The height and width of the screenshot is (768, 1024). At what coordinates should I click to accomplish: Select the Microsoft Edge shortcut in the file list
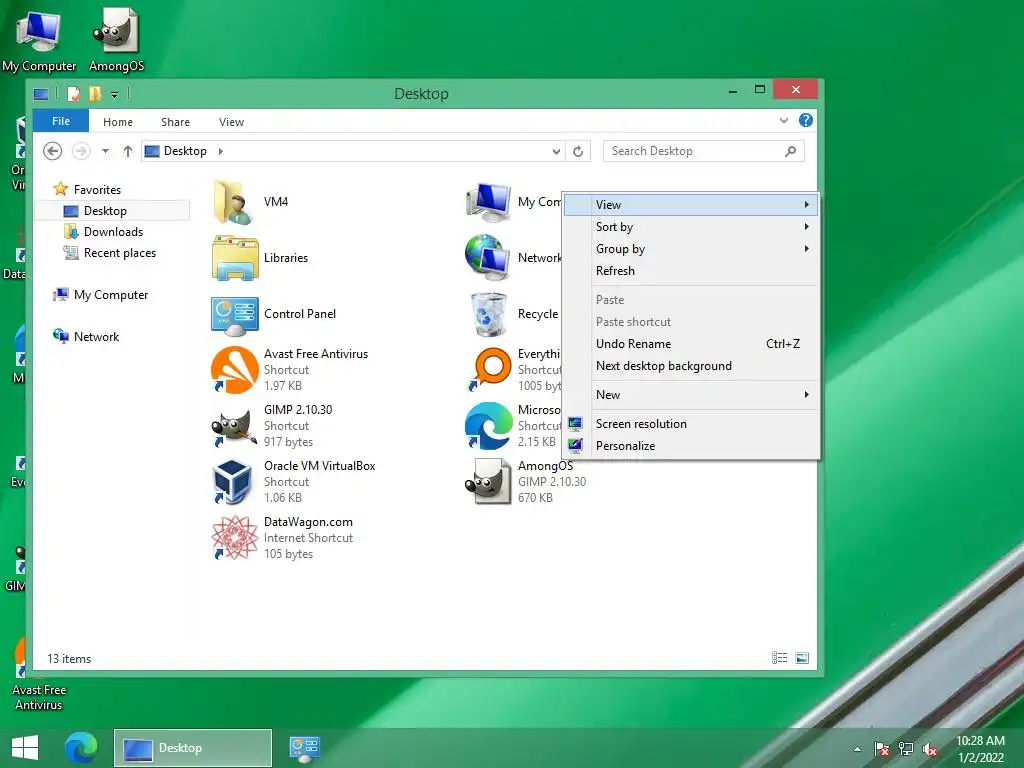pyautogui.click(x=488, y=426)
